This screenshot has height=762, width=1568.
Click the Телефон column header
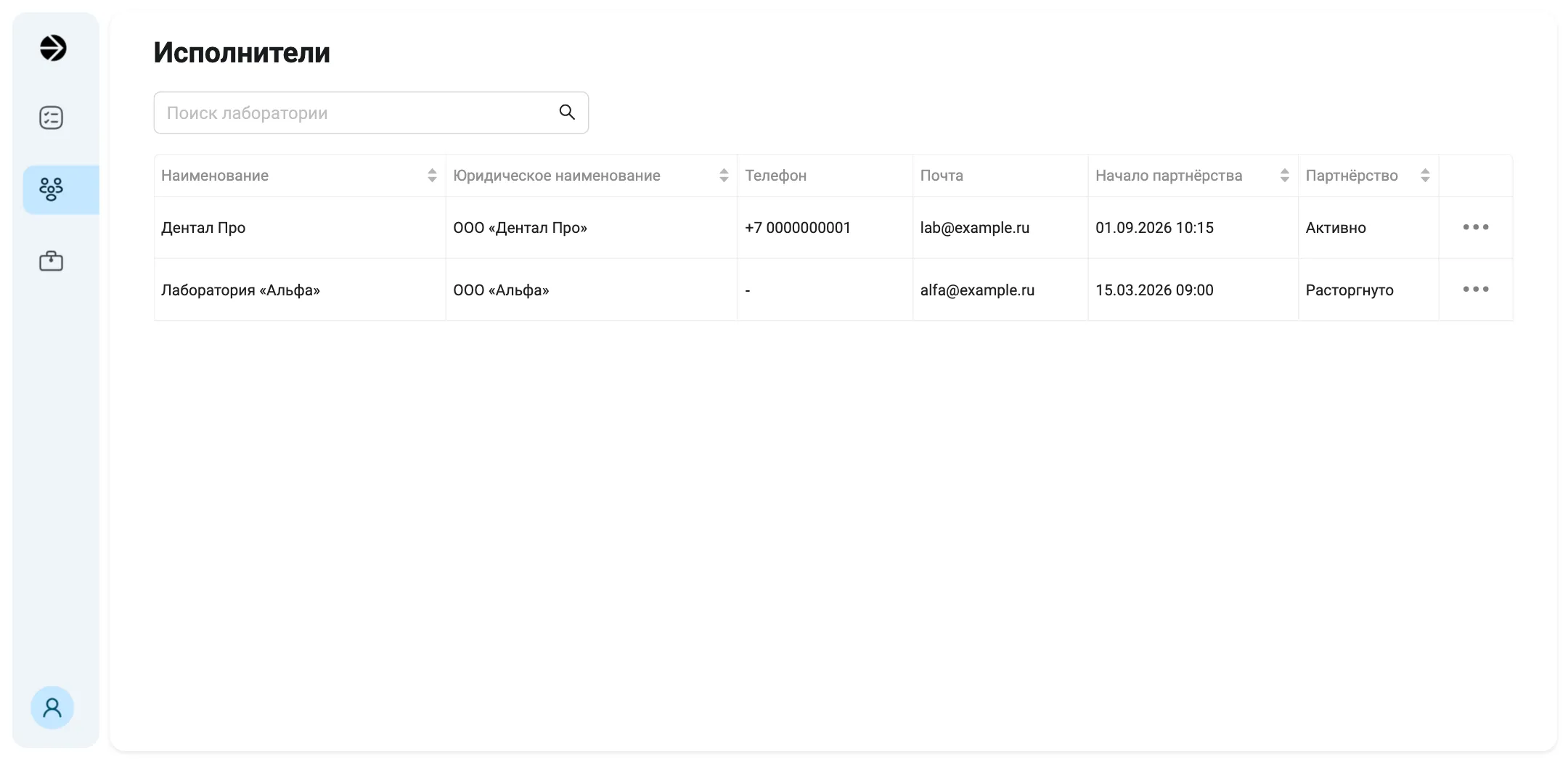coord(825,176)
